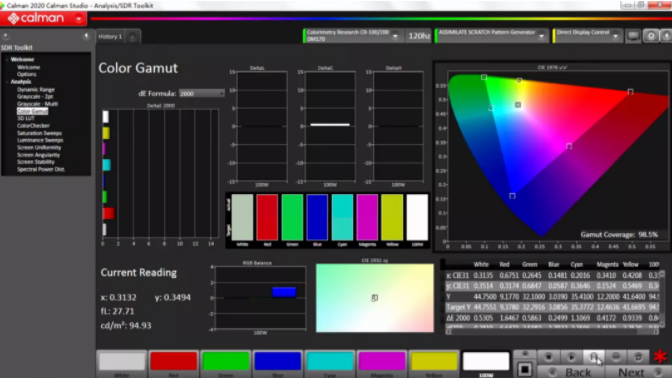The height and width of the screenshot is (378, 672).
Task: Open the dE Formula dropdown
Action: click(x=201, y=93)
